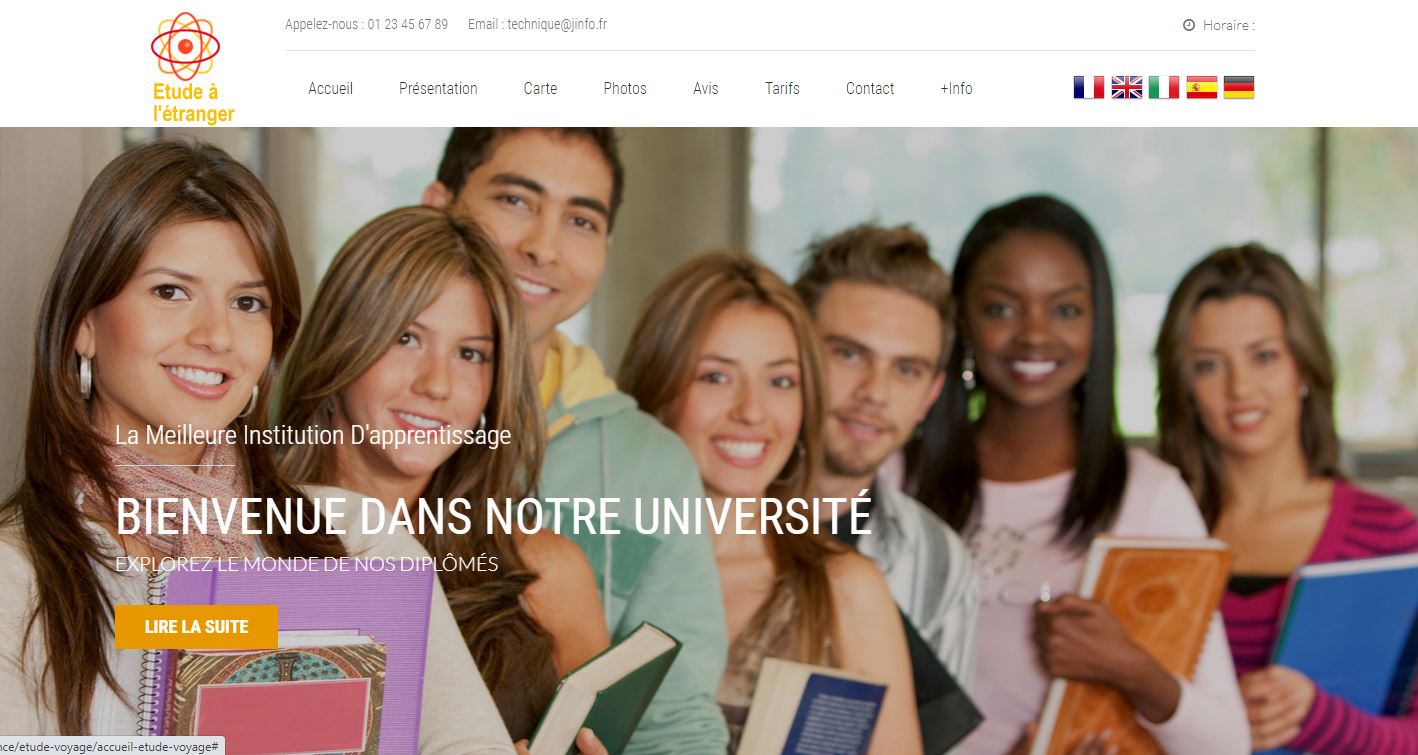Click the Bienvenue dans notre université headline
Screen dimensions: 1418x755
[494, 517]
